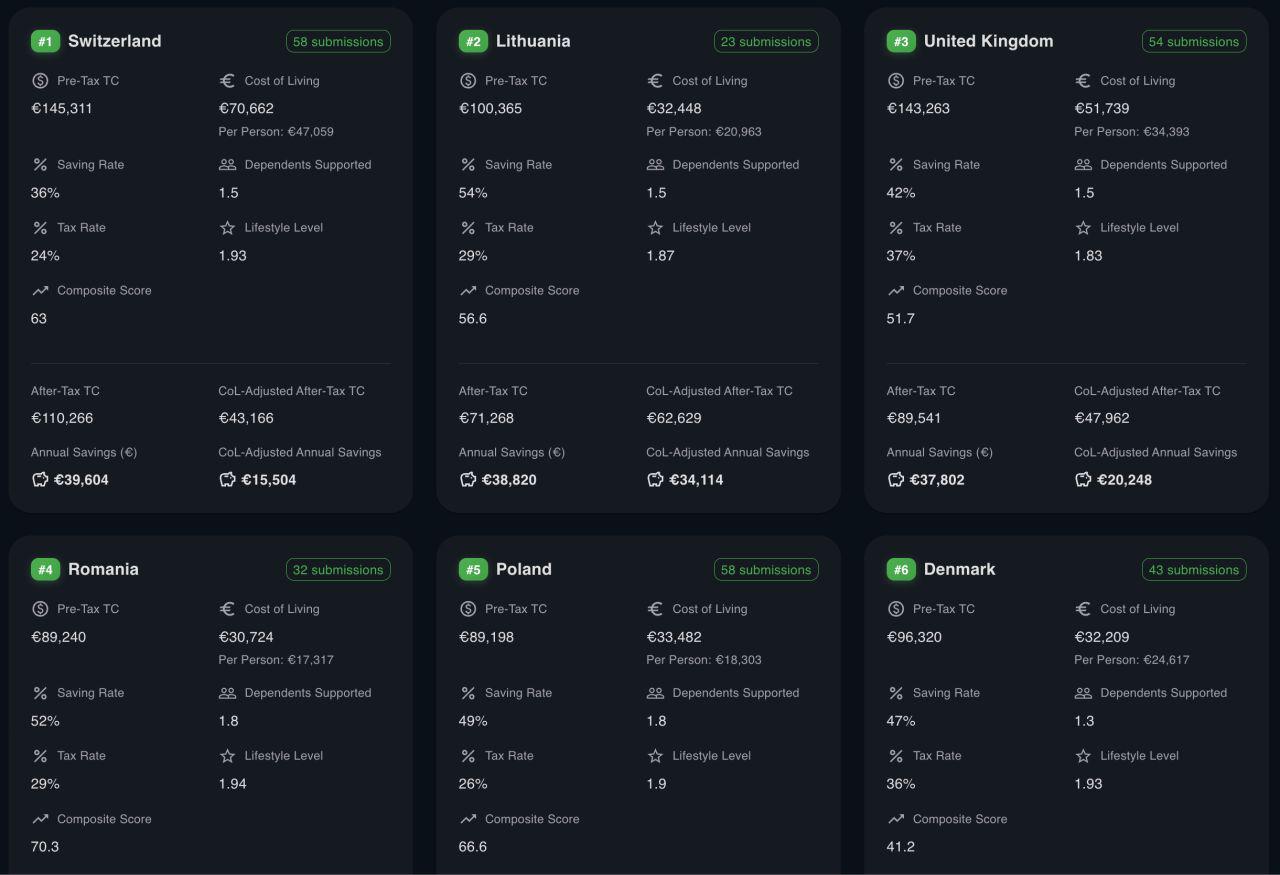Select the Denmark country card

click(1066, 700)
